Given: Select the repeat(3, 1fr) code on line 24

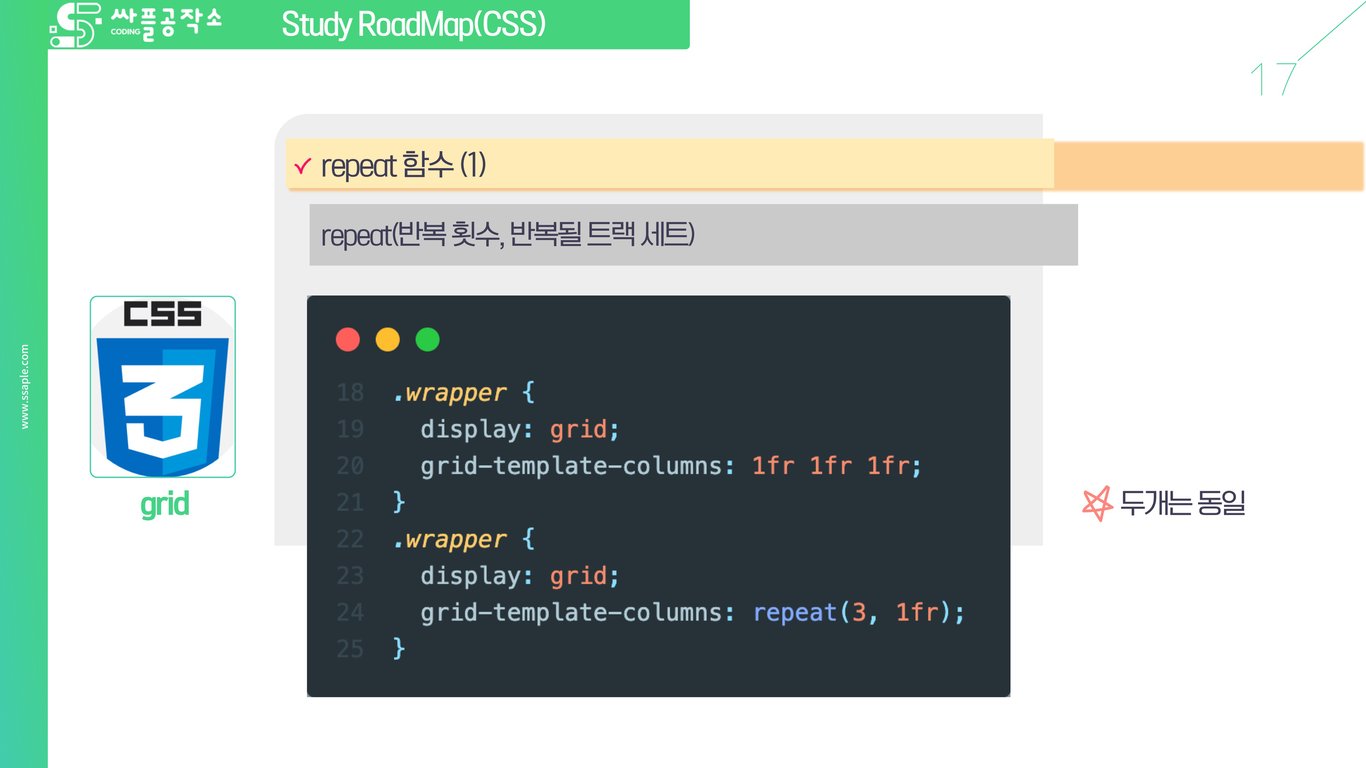Looking at the screenshot, I should point(852,612).
